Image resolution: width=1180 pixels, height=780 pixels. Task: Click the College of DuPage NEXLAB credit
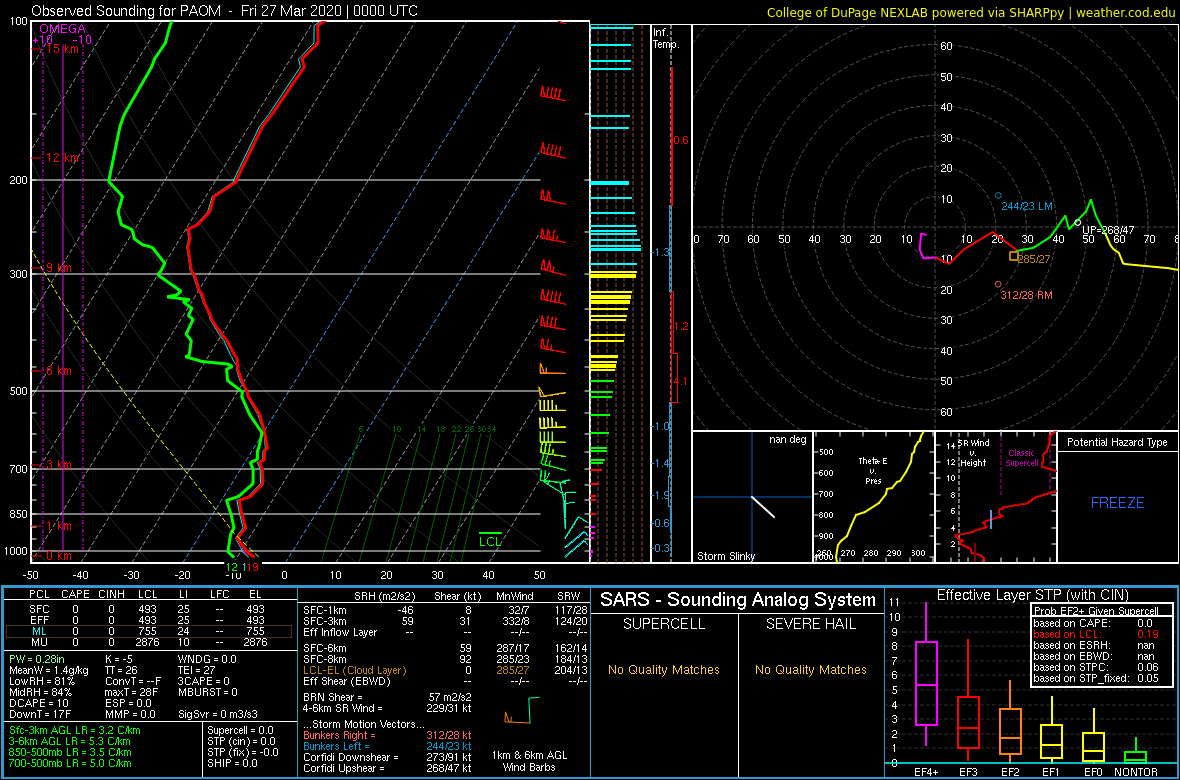972,12
